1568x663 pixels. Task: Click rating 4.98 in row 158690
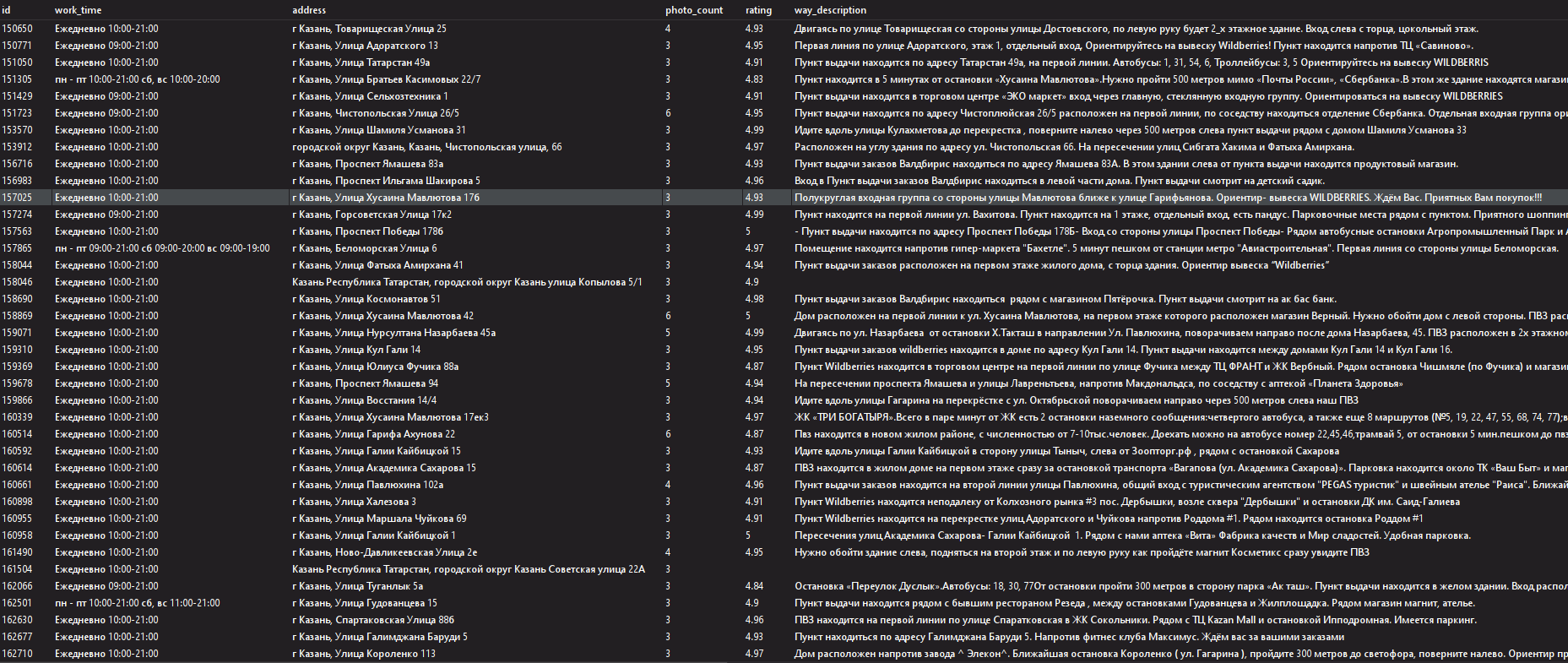tap(754, 299)
